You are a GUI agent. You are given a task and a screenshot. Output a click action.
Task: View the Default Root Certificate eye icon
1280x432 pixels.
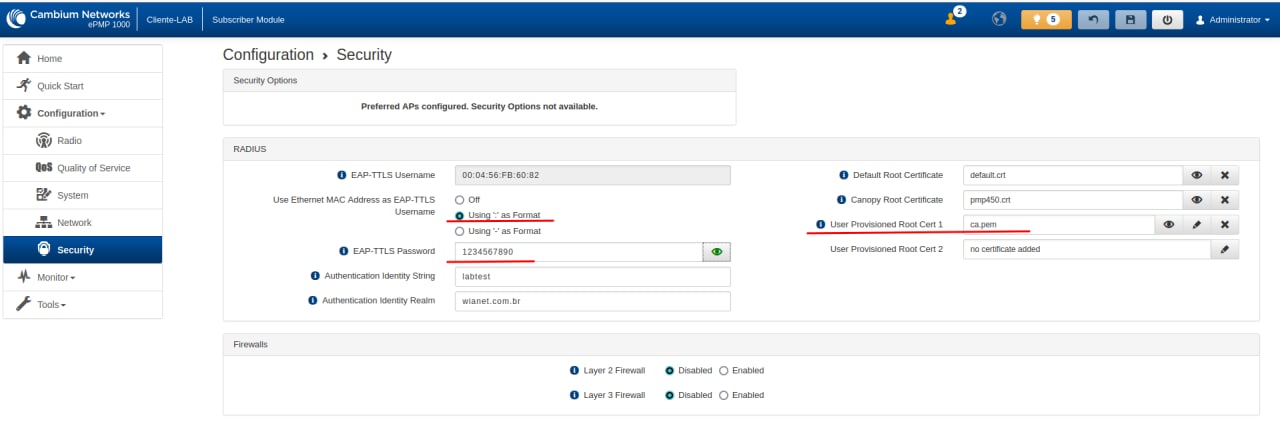click(1197, 175)
